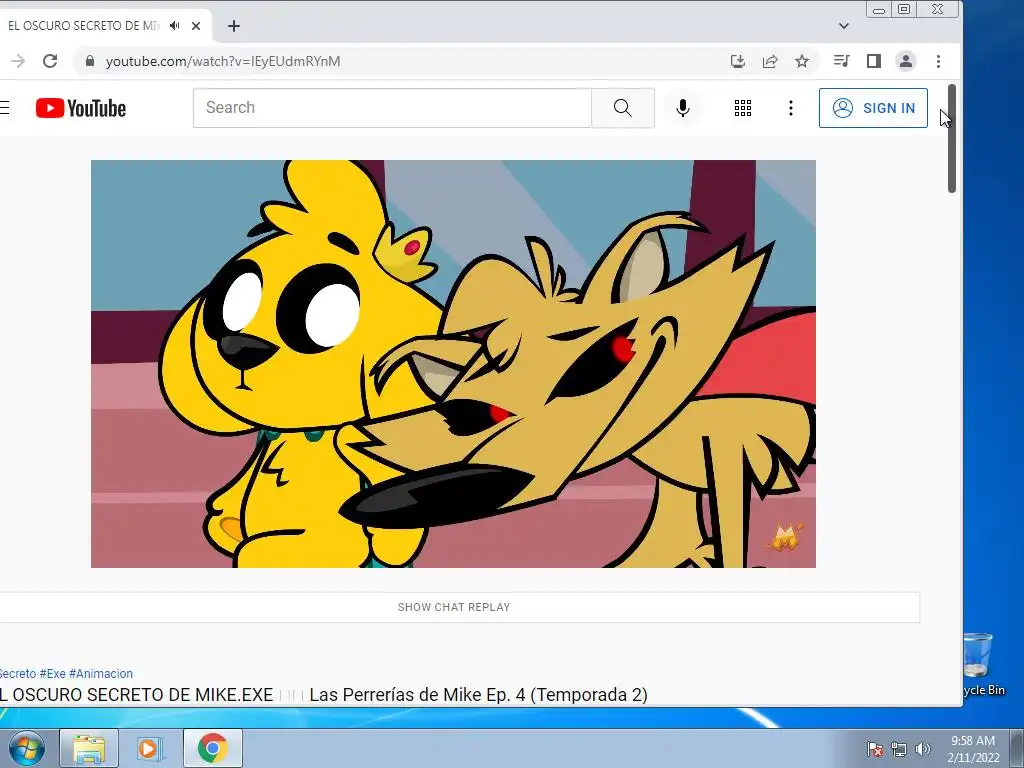Screen dimensions: 1024x768
Task: Go forward with the browser arrow
Action: (x=18, y=61)
